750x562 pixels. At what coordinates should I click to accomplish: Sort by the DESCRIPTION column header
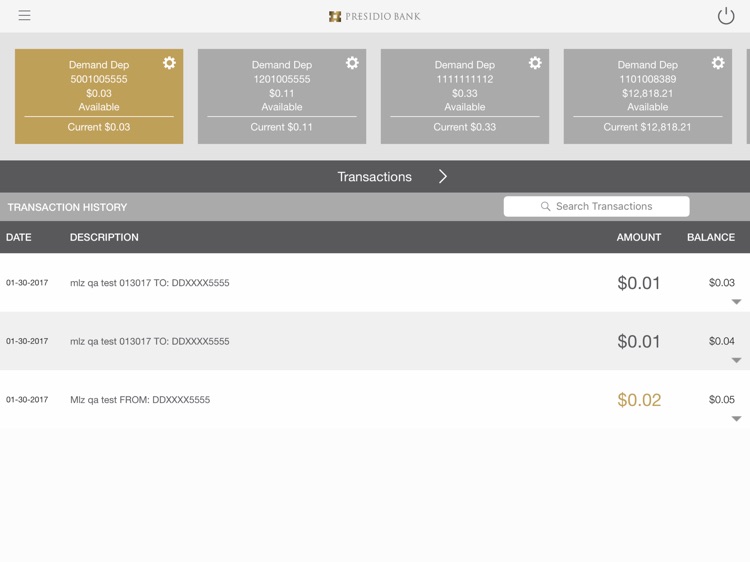tap(104, 237)
